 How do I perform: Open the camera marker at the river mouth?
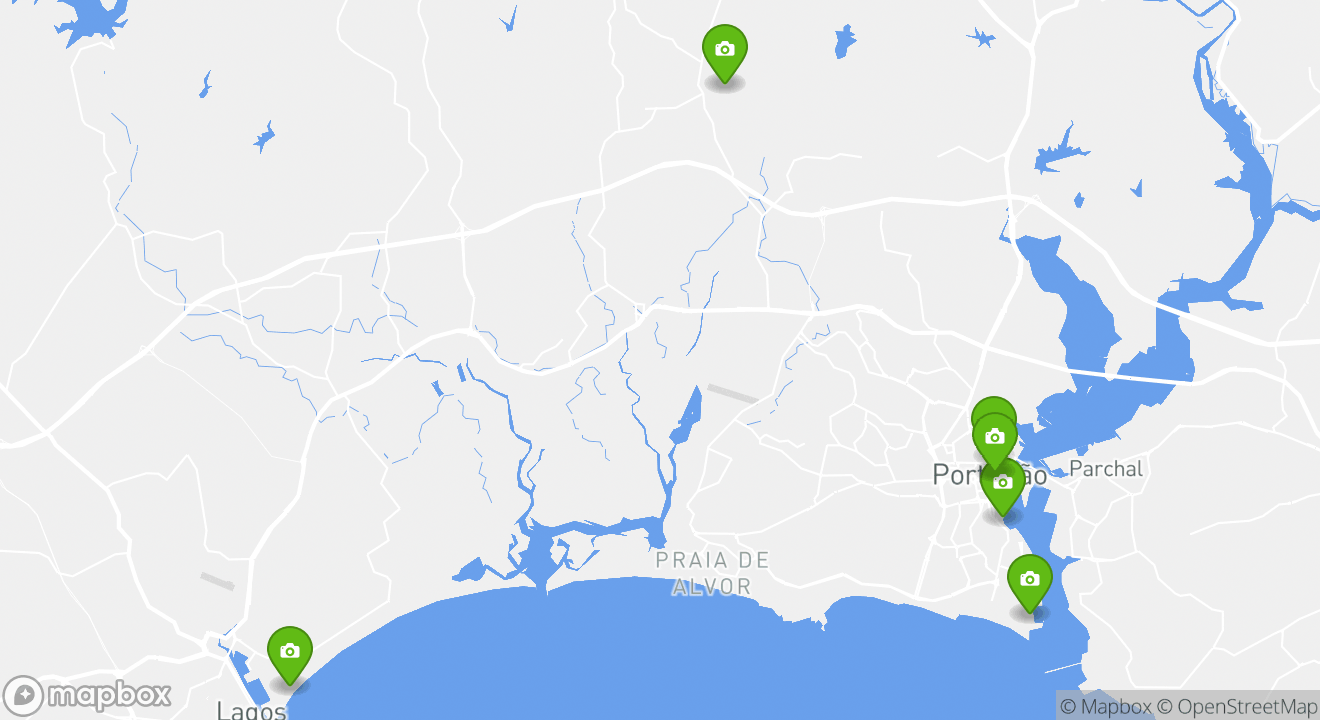tap(1029, 580)
